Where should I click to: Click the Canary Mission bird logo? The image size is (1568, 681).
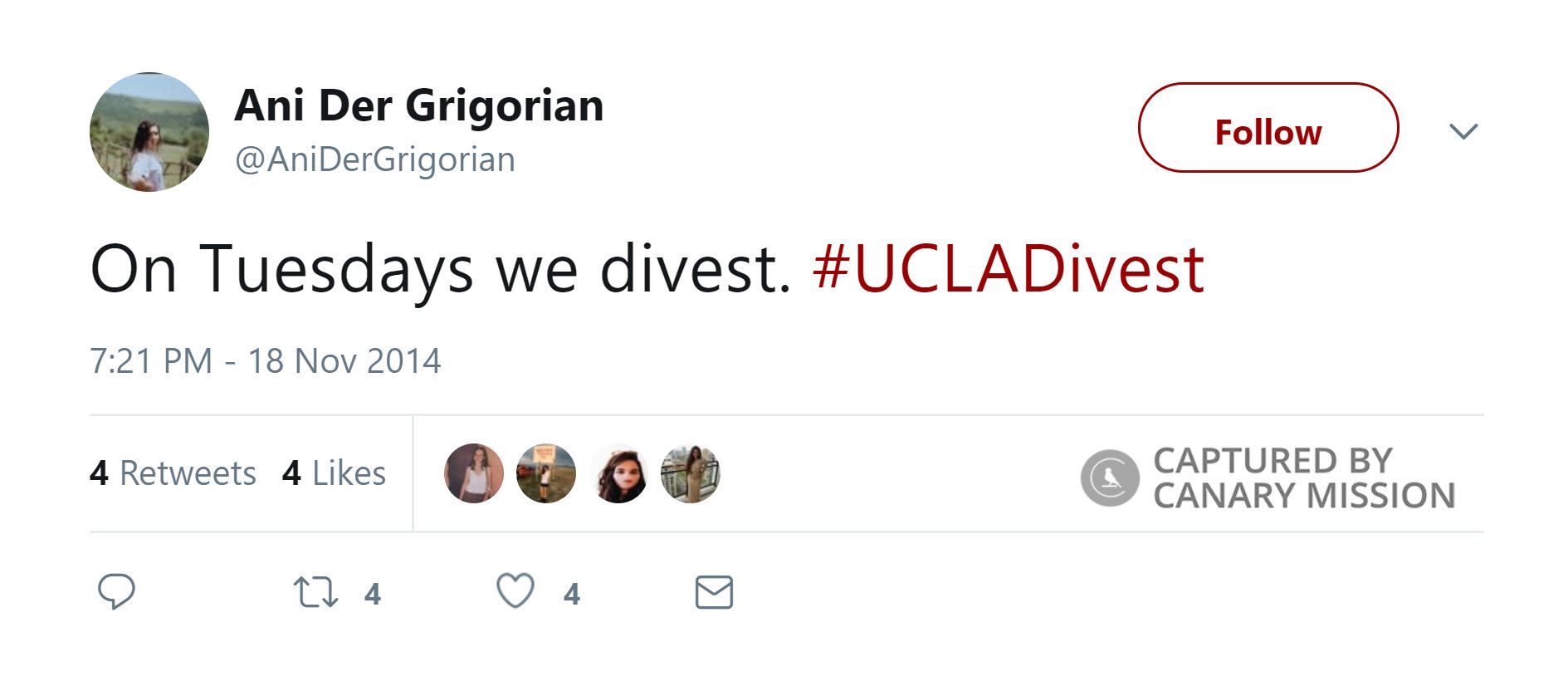(1110, 478)
